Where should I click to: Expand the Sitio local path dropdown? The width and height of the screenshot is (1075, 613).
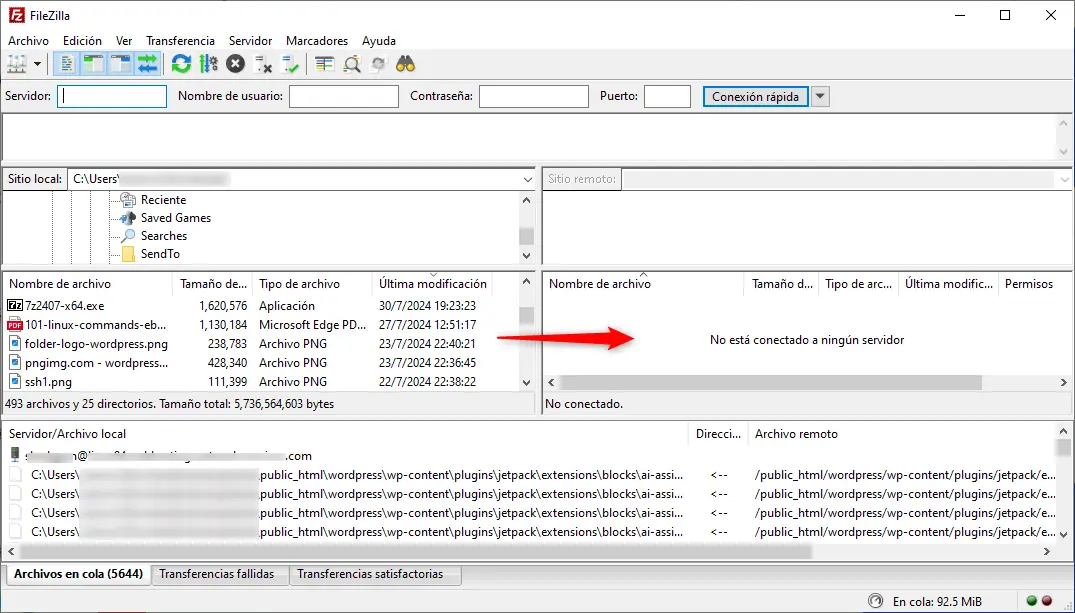tap(527, 180)
